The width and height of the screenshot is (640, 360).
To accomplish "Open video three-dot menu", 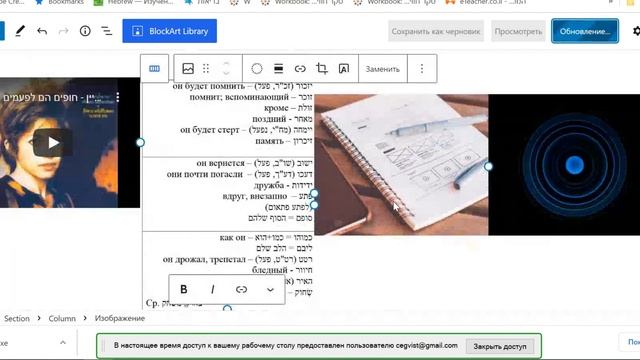I will pyautogui.click(x=118, y=97).
